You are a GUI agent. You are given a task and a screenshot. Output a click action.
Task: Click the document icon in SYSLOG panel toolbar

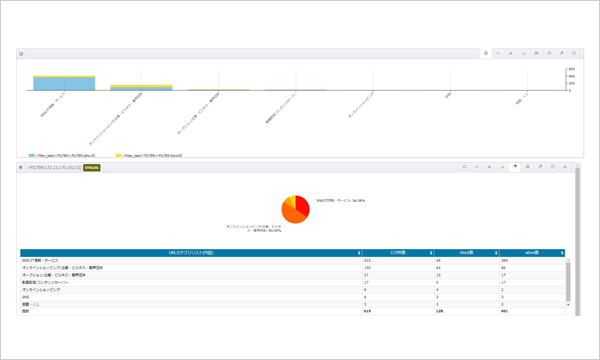(x=552, y=167)
